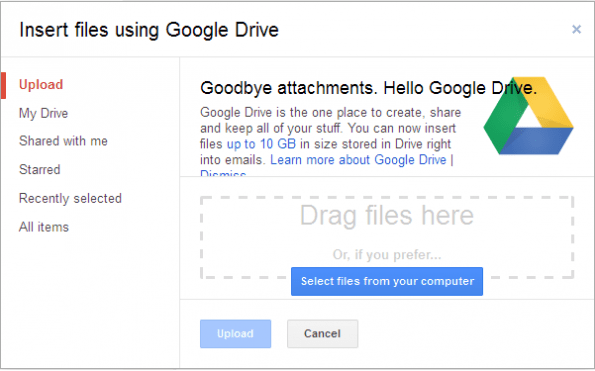The height and width of the screenshot is (371, 595).
Task: Follow the 'up to 10 GB' link
Action: click(x=261, y=144)
